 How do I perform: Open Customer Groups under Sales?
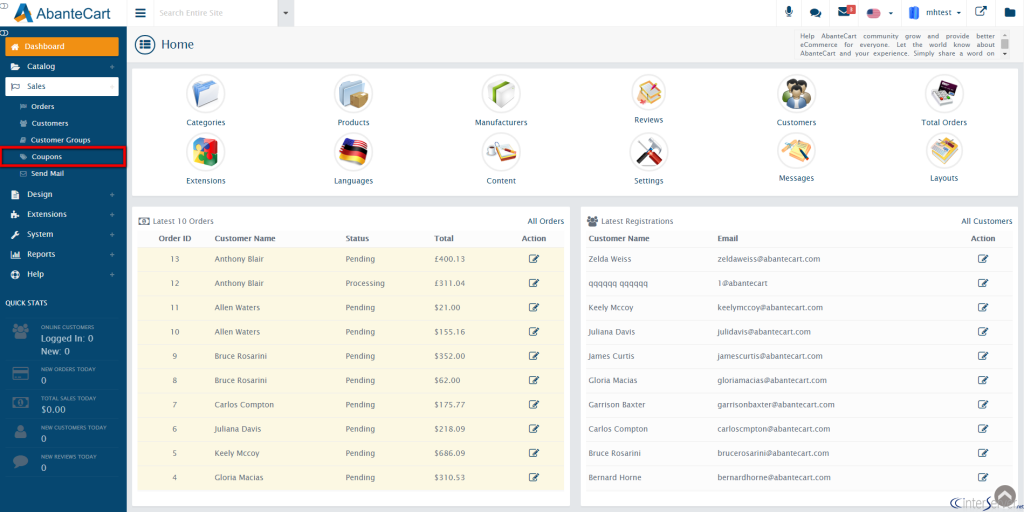click(61, 140)
